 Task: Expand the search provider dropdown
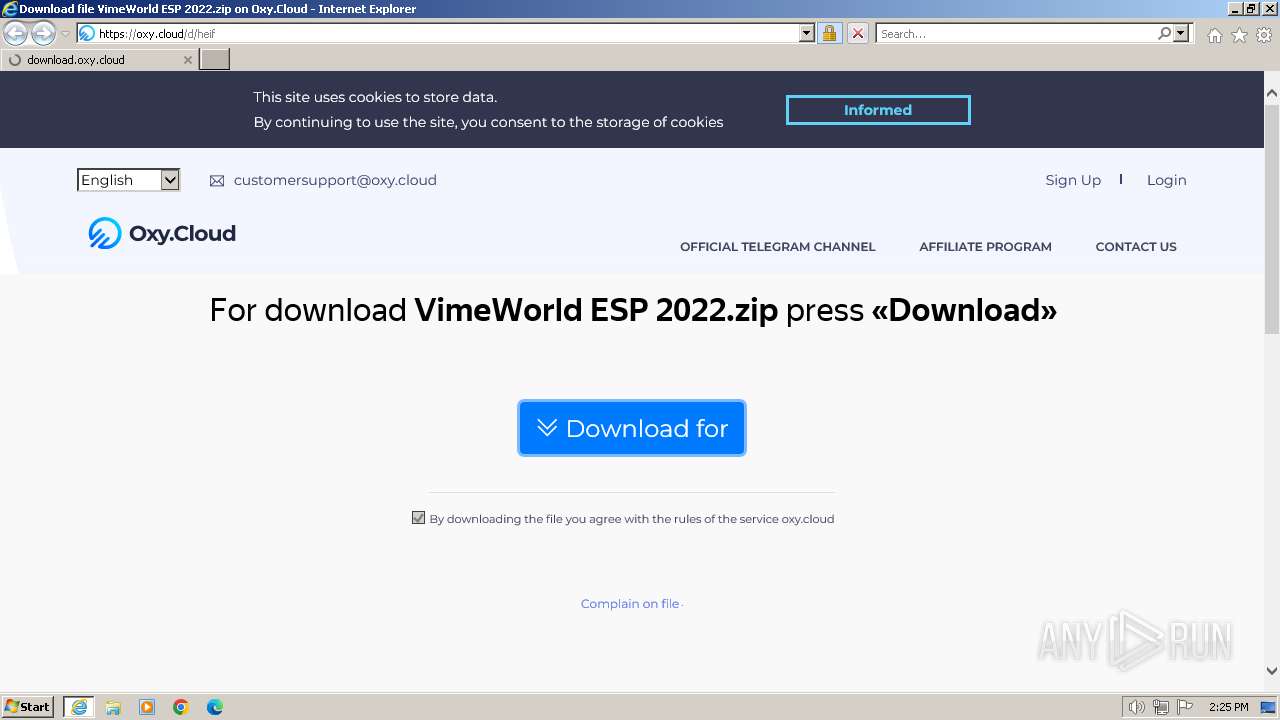click(x=1181, y=34)
